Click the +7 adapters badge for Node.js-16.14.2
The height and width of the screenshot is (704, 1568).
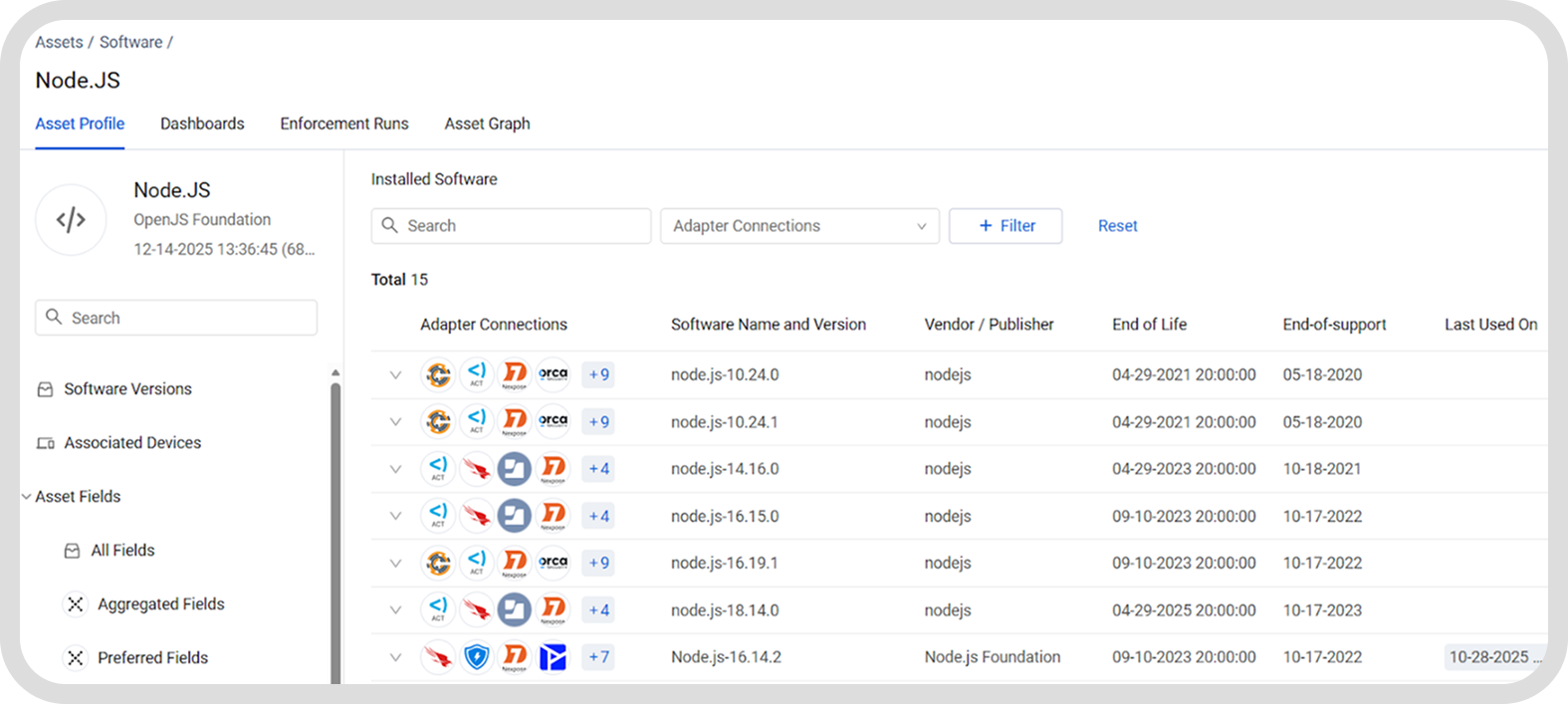(598, 657)
